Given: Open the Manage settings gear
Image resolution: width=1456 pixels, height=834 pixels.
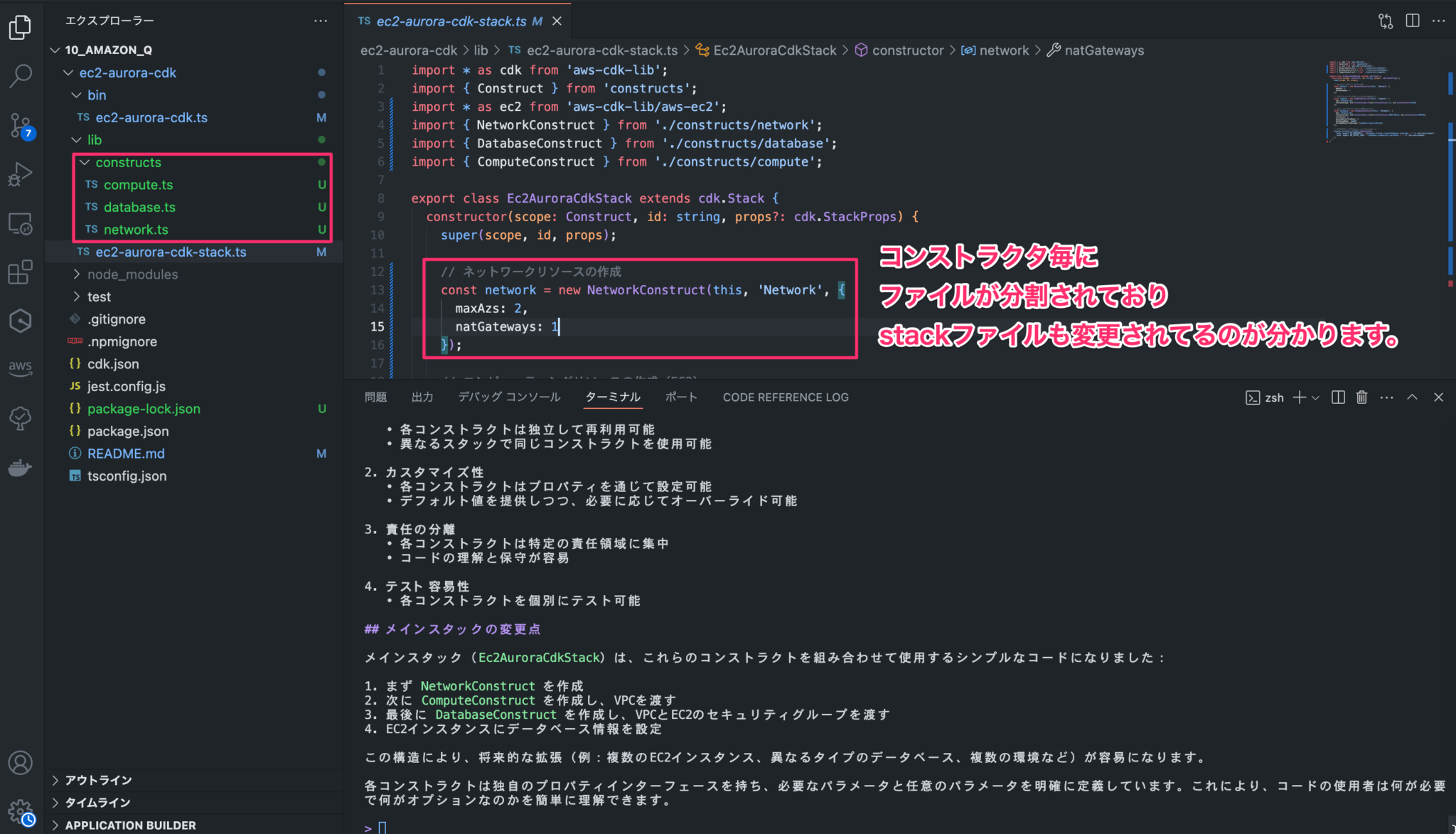Looking at the screenshot, I should point(21,813).
